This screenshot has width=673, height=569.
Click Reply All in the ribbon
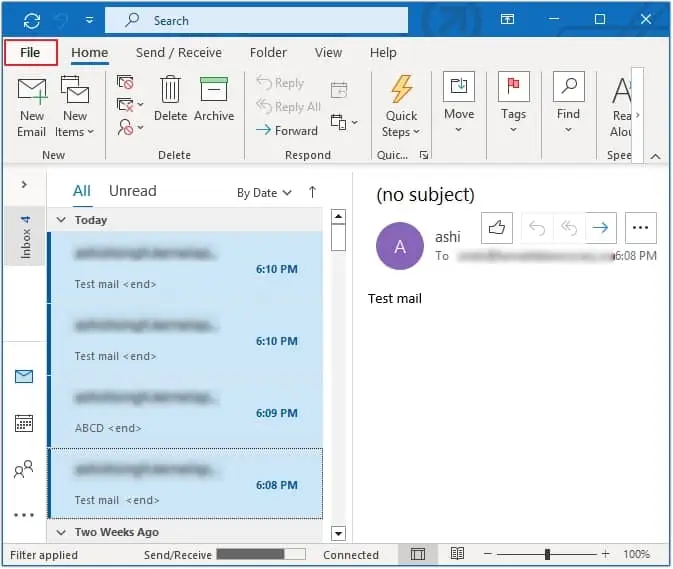[x=288, y=106]
